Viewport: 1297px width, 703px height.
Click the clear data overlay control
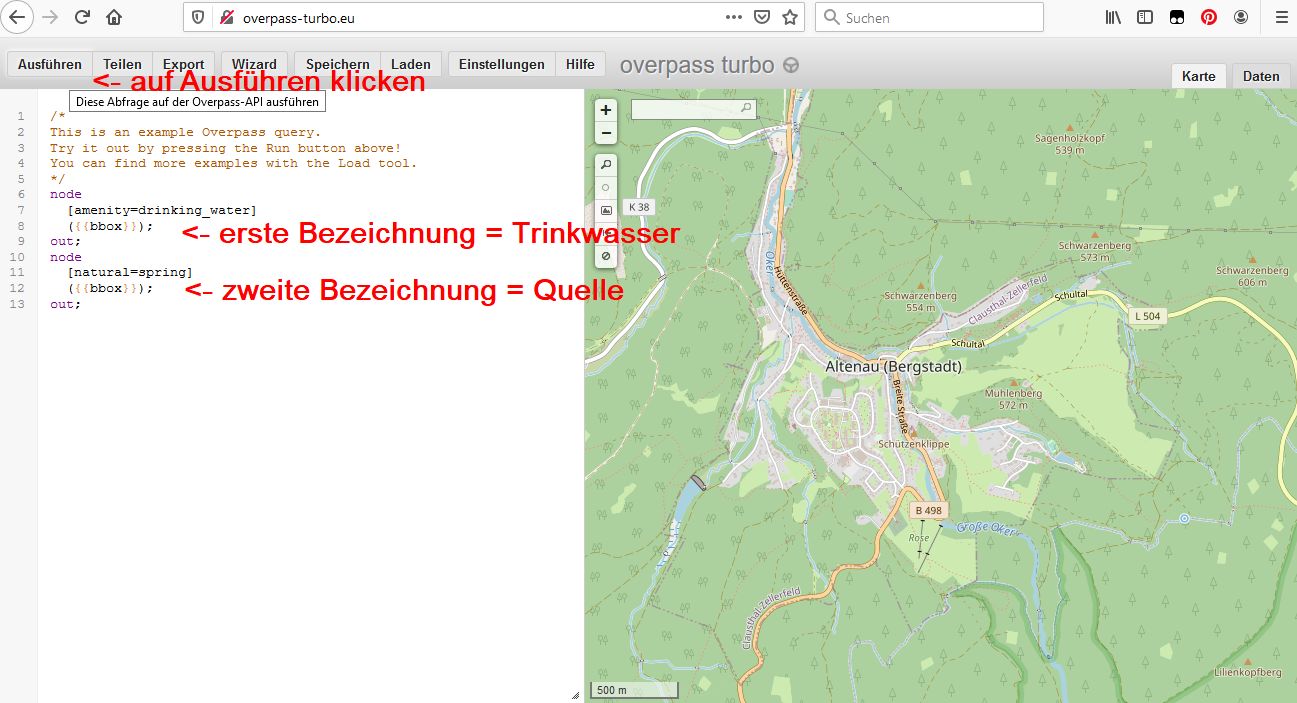pyautogui.click(x=605, y=256)
